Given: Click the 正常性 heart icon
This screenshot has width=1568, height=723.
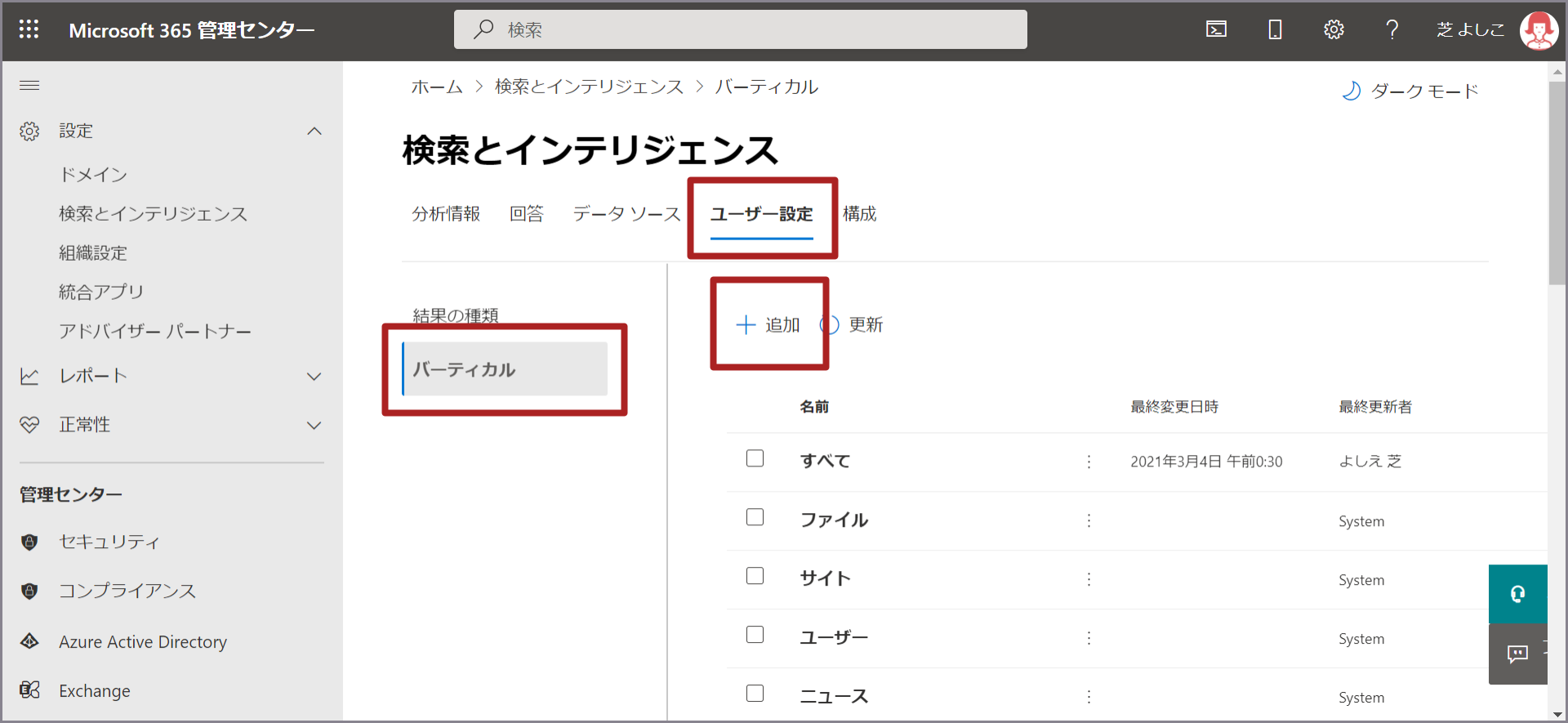Looking at the screenshot, I should [x=29, y=425].
